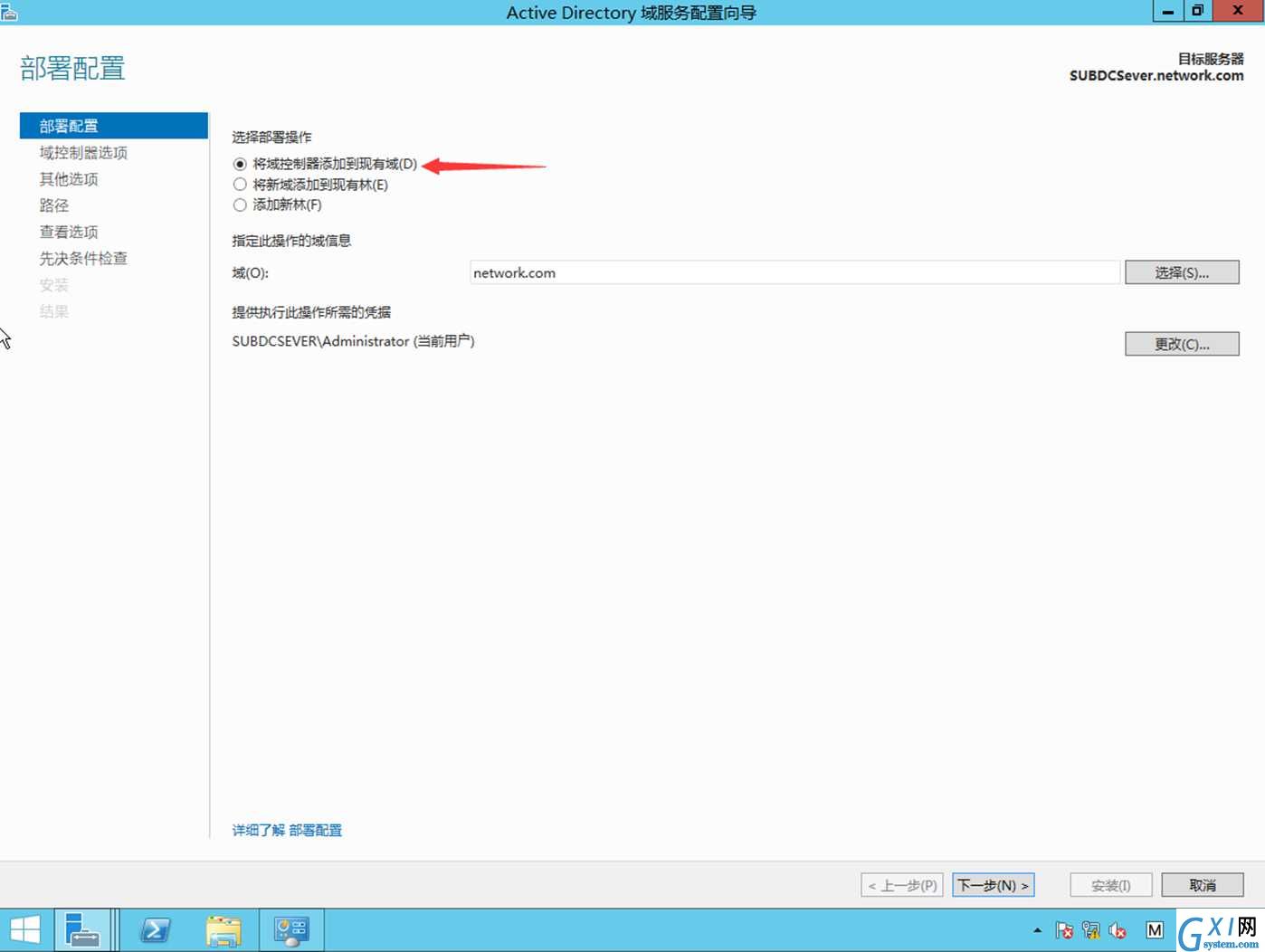The width and height of the screenshot is (1265, 952).
Task: Click the 选择(S)... button
Action: 1182,272
